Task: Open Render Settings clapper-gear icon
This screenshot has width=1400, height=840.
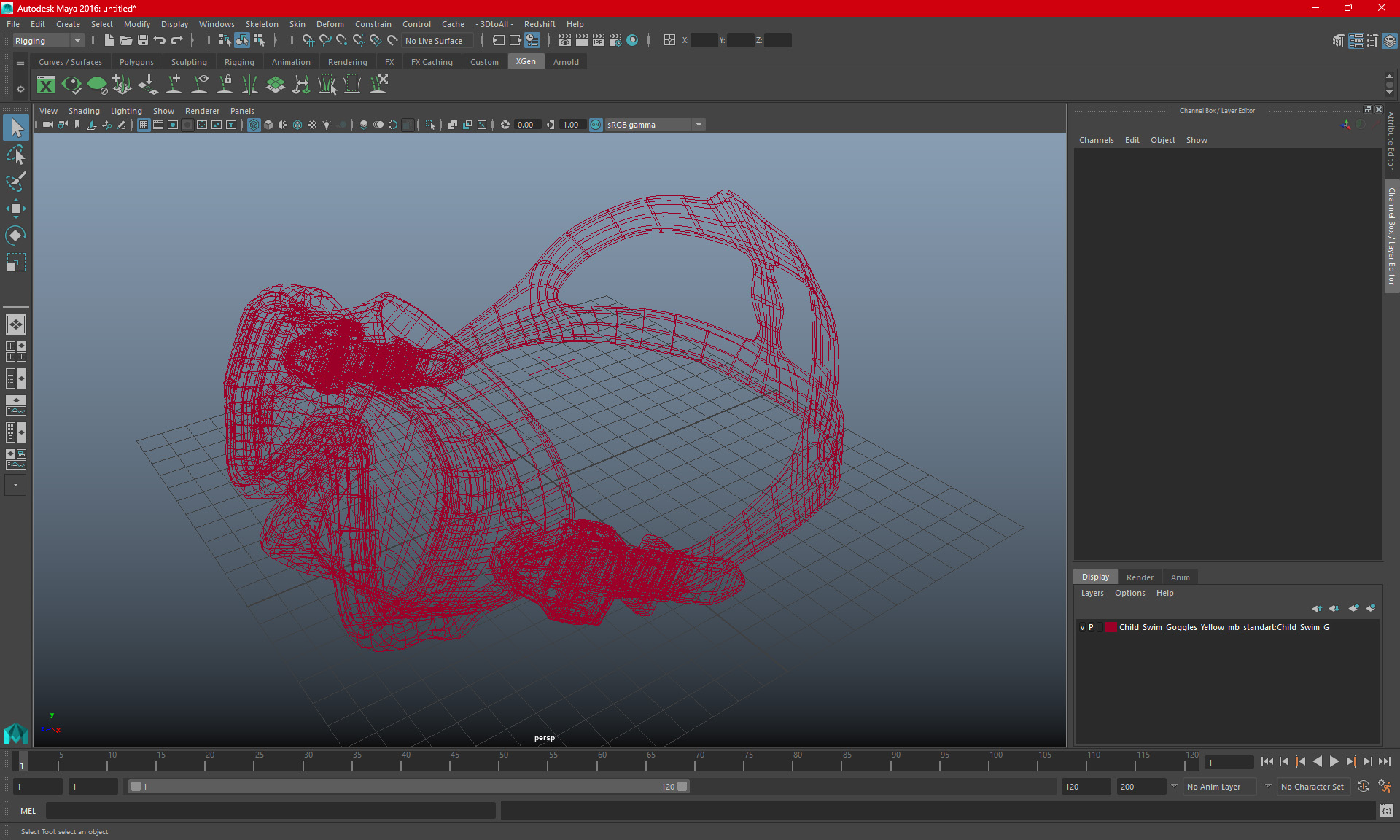Action: click(x=615, y=41)
